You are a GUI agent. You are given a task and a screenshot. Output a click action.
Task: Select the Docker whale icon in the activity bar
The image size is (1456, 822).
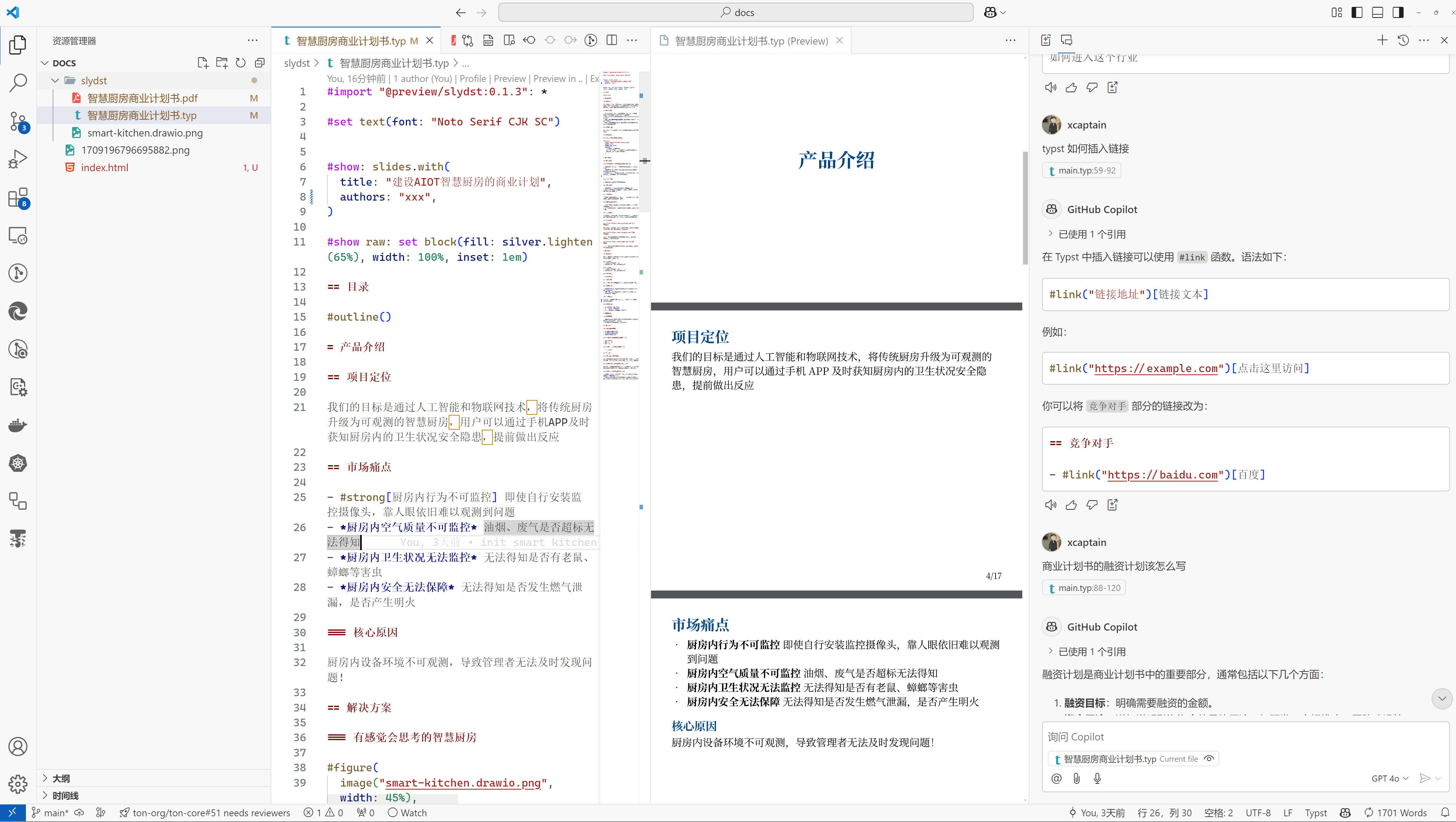[18, 426]
